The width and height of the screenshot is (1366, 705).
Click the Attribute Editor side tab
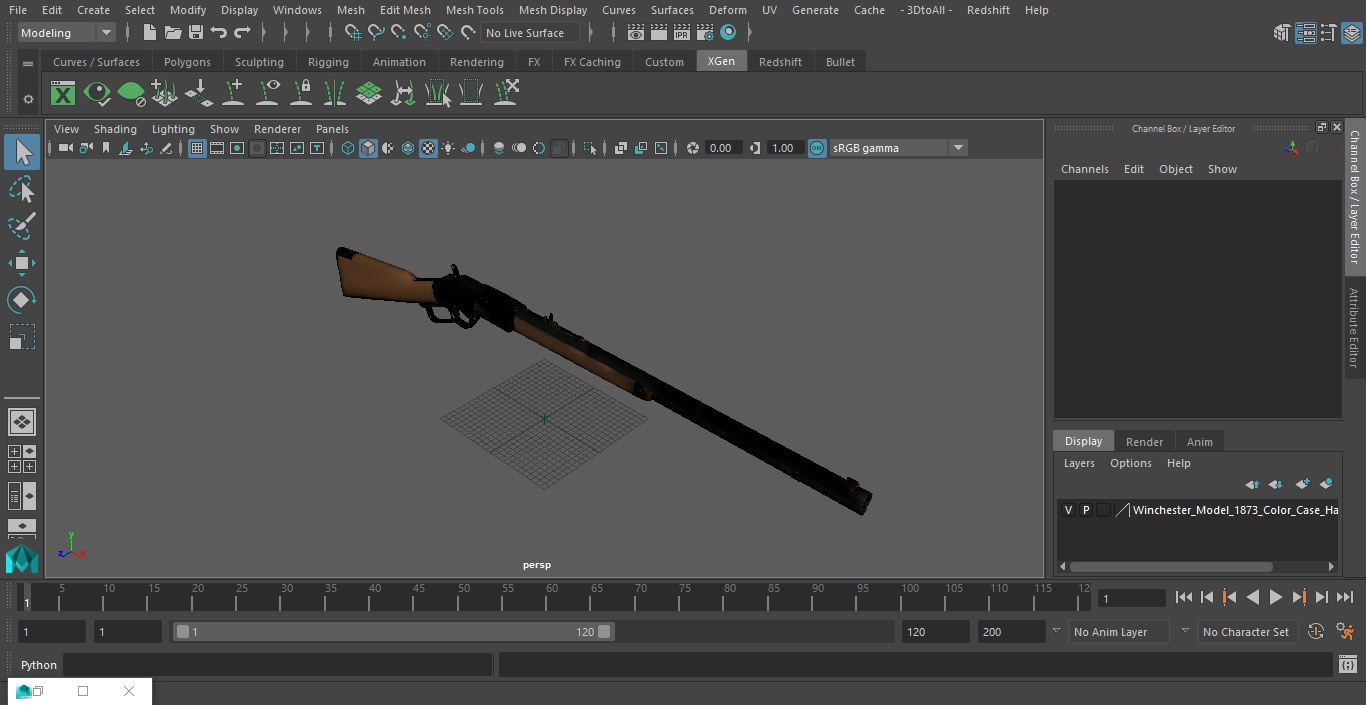(1354, 329)
